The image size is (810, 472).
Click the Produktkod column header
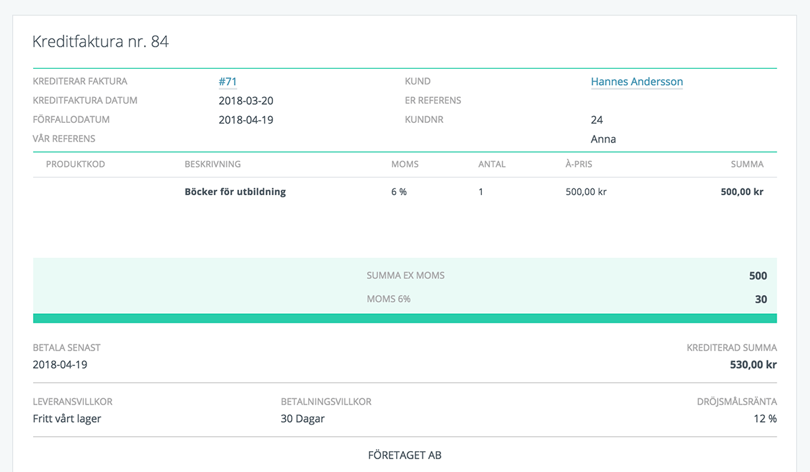[75, 164]
